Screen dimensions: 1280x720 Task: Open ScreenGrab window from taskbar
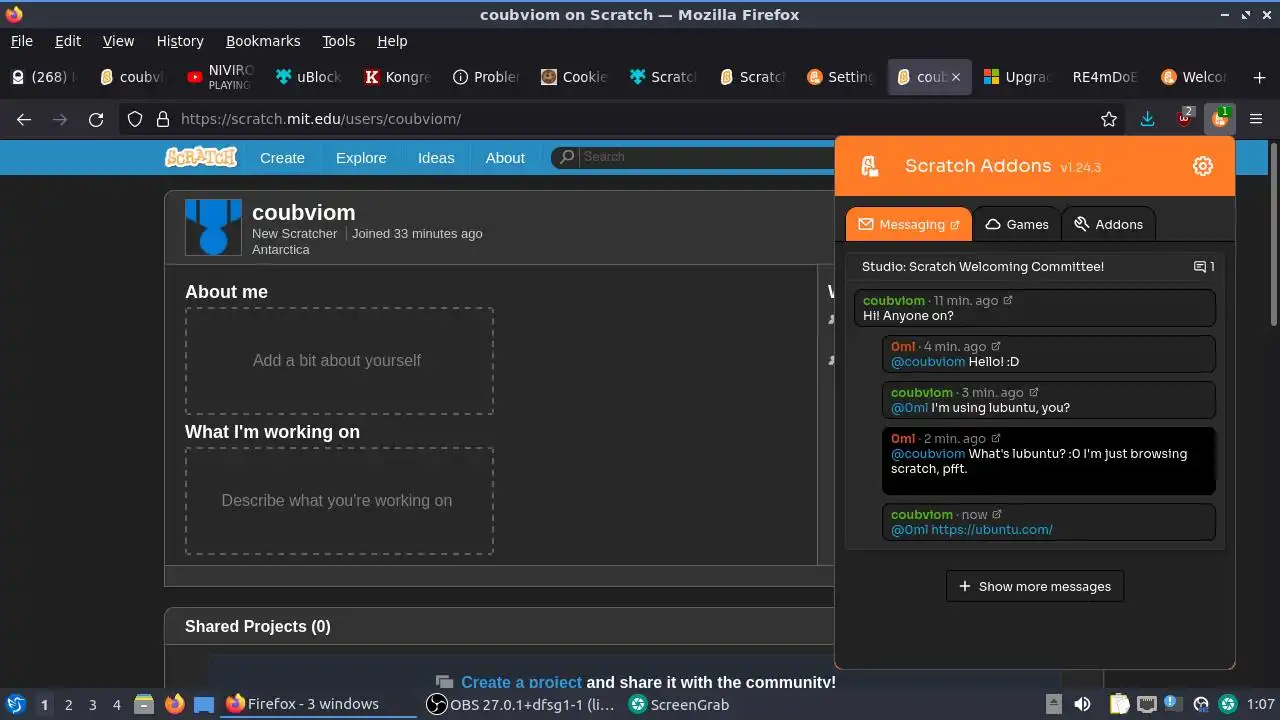679,704
